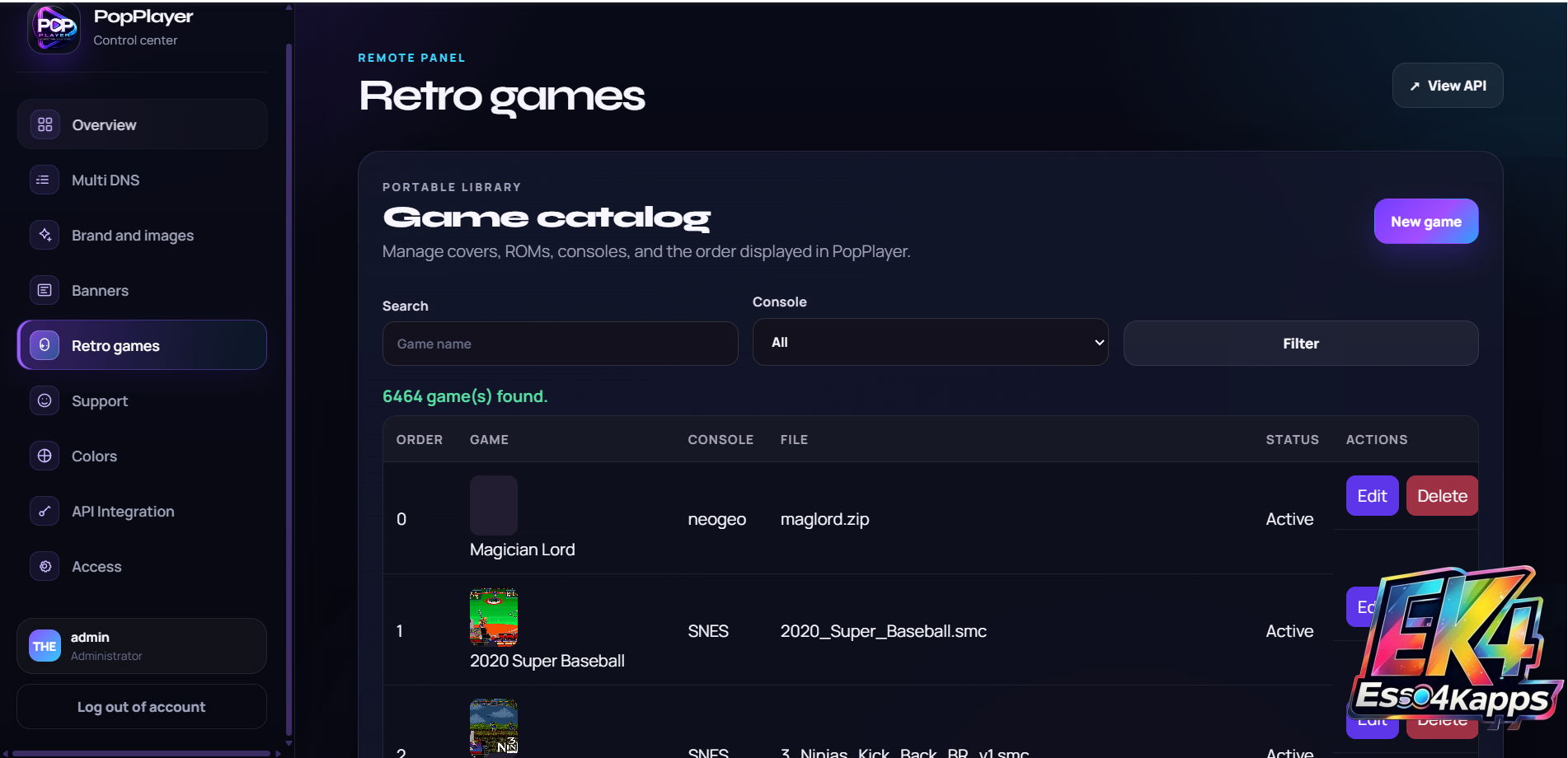Select the "2020_Super_Baseball.smc" file cell
Viewport: 1568px width, 758px height.
pyautogui.click(x=884, y=631)
